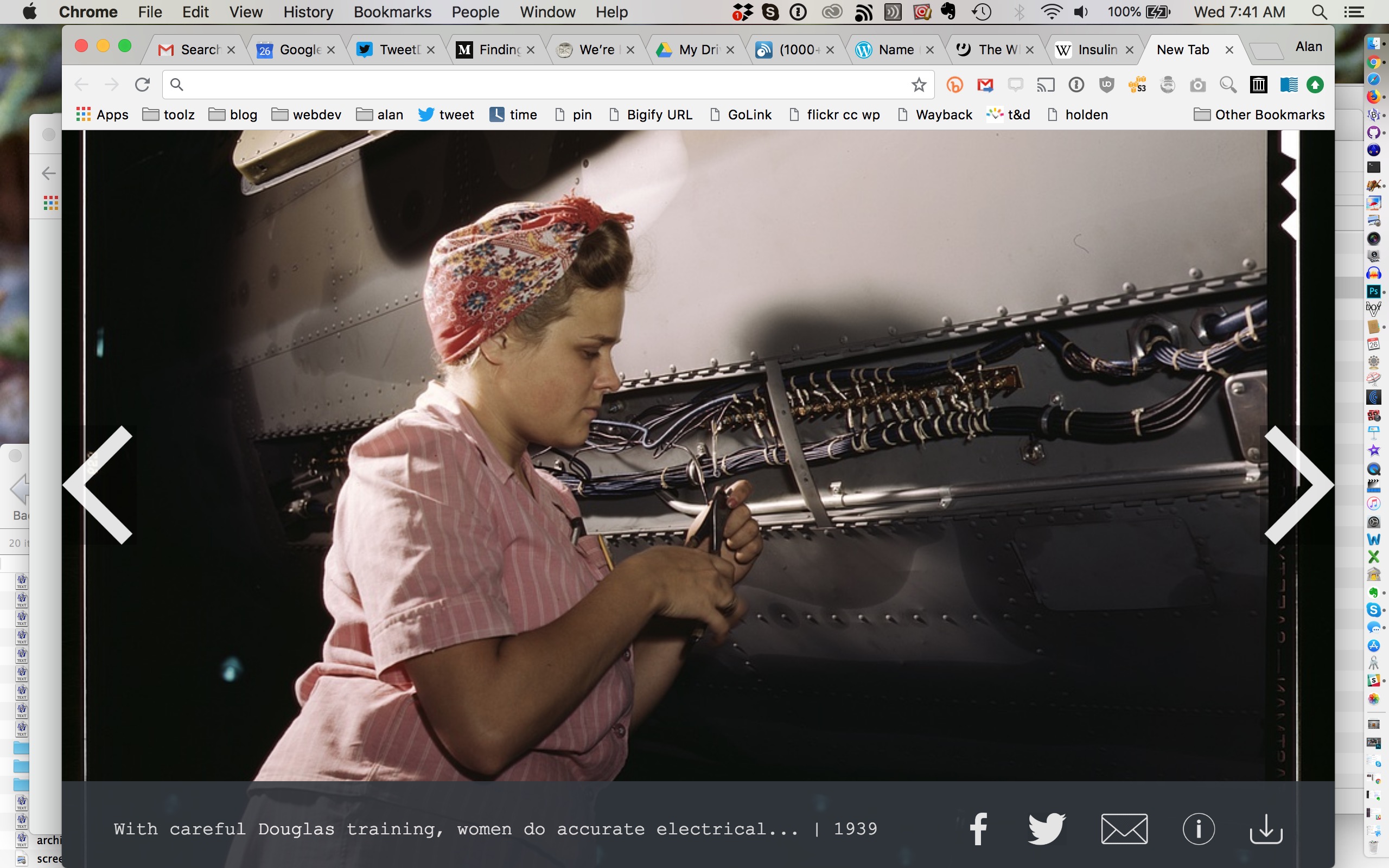Open the webdev bookmarks folder

[306, 115]
